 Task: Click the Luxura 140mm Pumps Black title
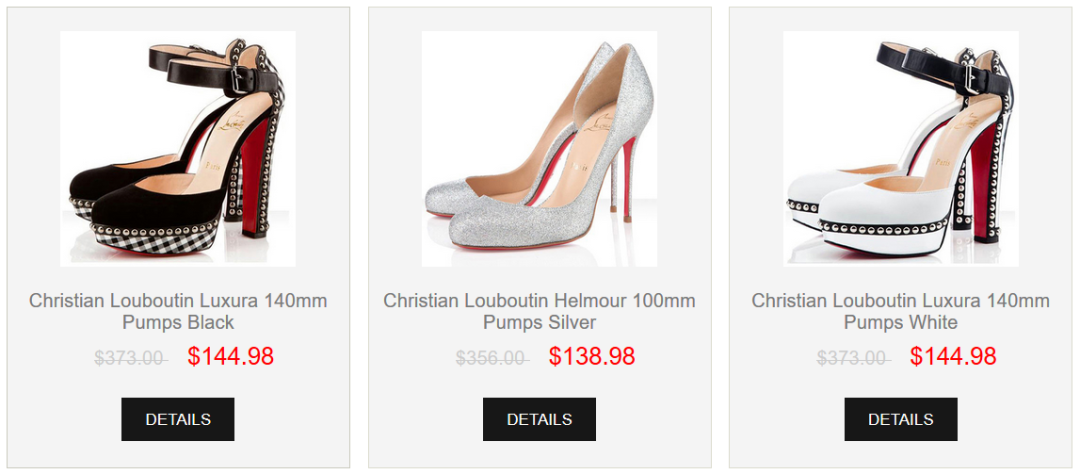pos(178,311)
